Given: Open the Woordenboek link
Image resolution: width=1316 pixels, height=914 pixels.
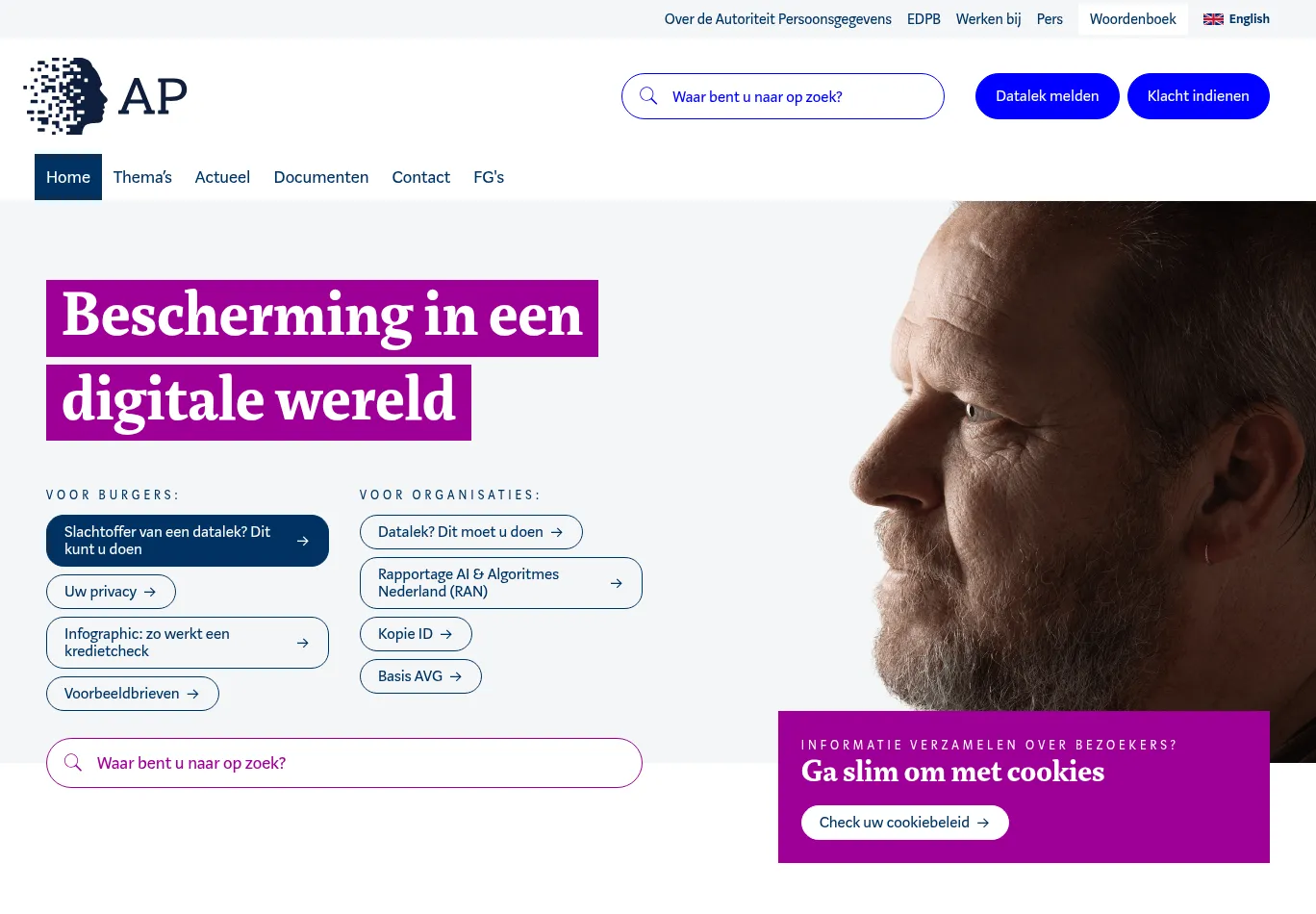Looking at the screenshot, I should pos(1132,19).
